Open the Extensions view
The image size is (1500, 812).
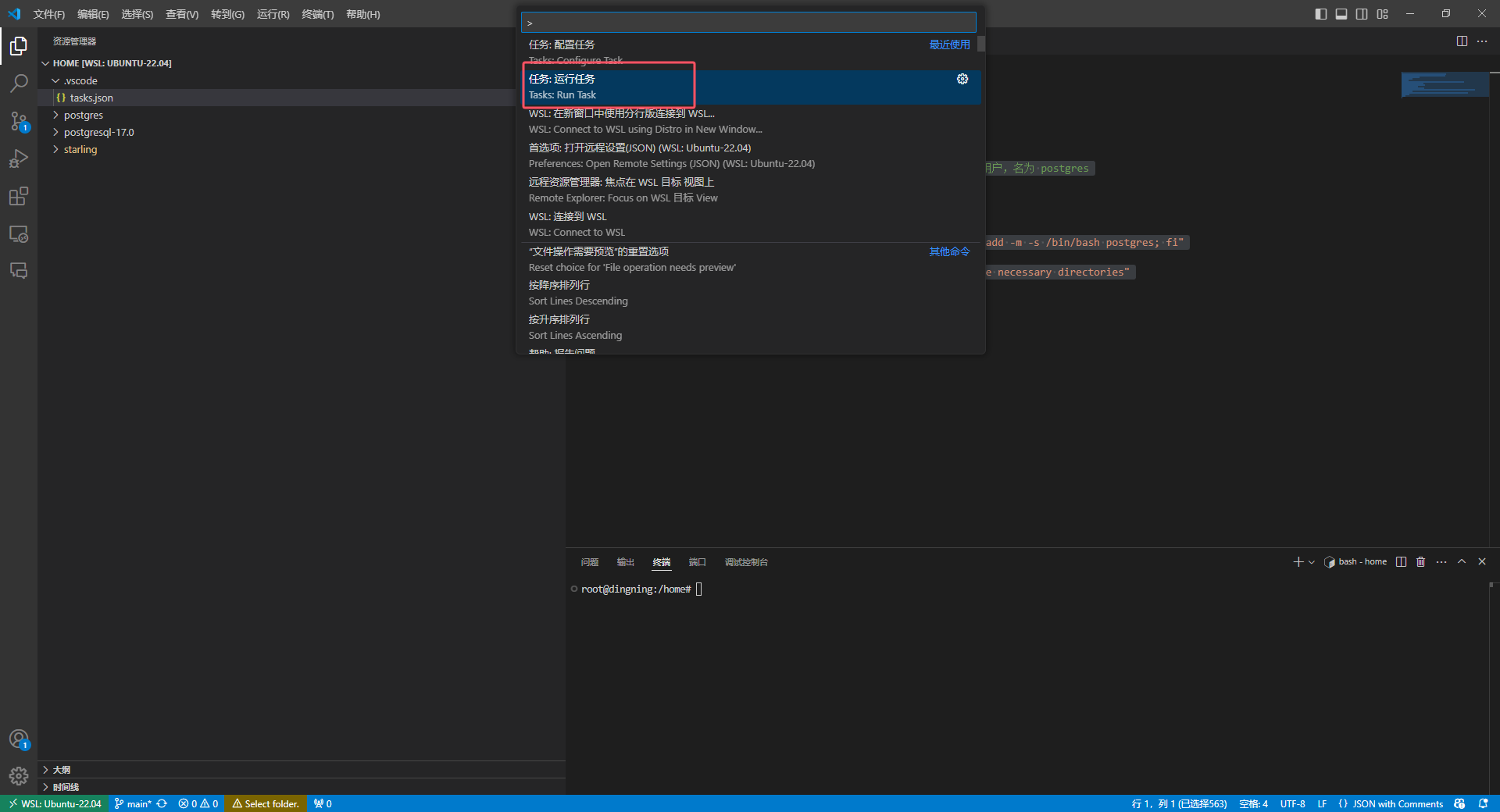(x=19, y=196)
